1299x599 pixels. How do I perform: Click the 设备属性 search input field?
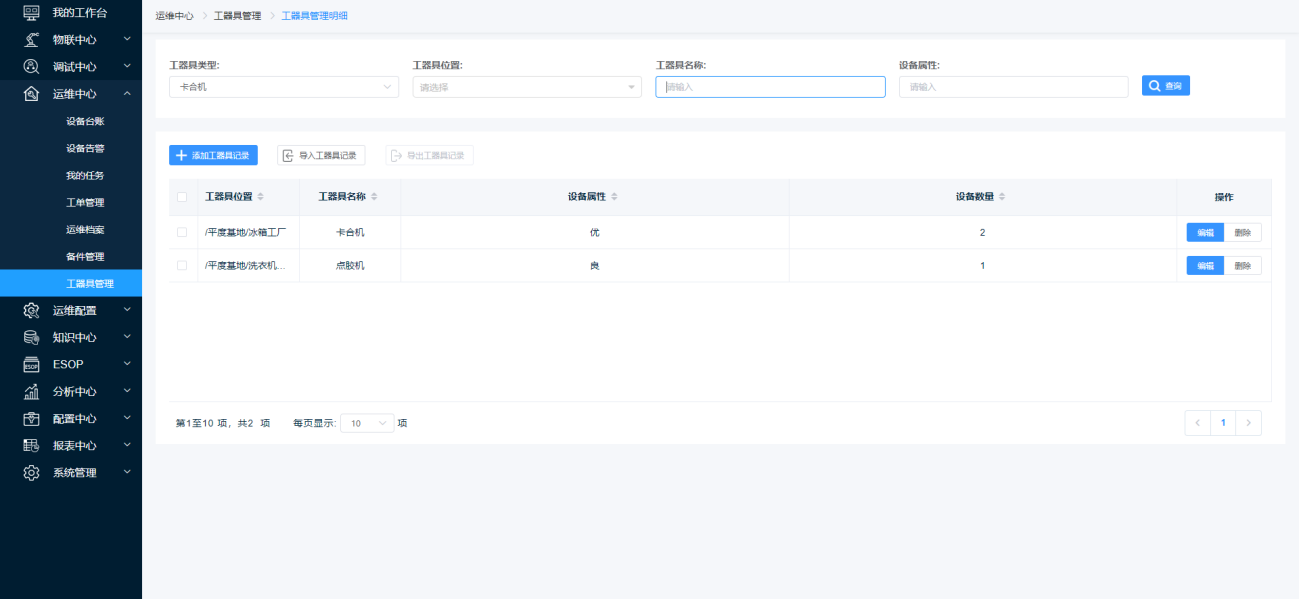1013,87
